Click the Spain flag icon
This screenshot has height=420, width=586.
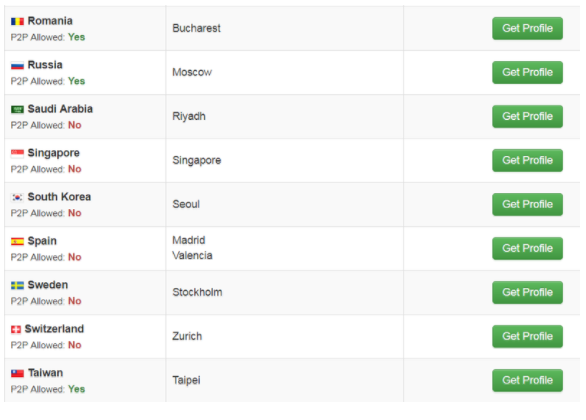coord(17,241)
